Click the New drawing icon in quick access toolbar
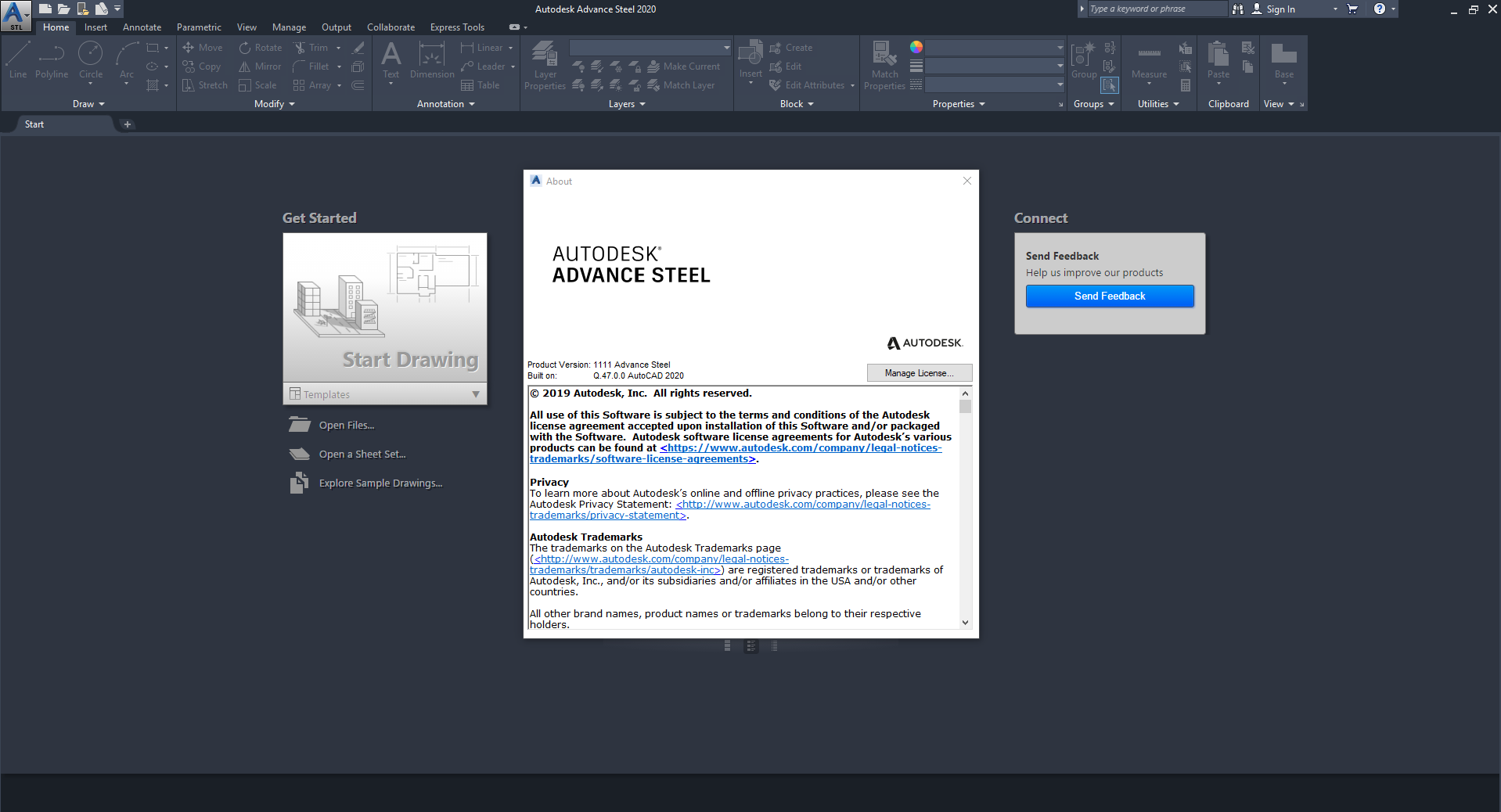 click(x=45, y=9)
